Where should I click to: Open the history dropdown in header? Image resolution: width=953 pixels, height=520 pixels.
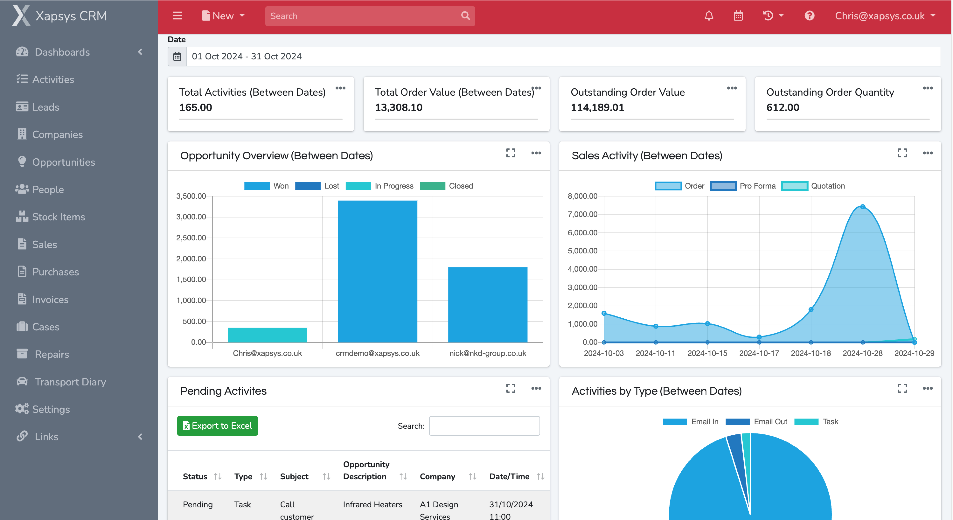coord(773,16)
